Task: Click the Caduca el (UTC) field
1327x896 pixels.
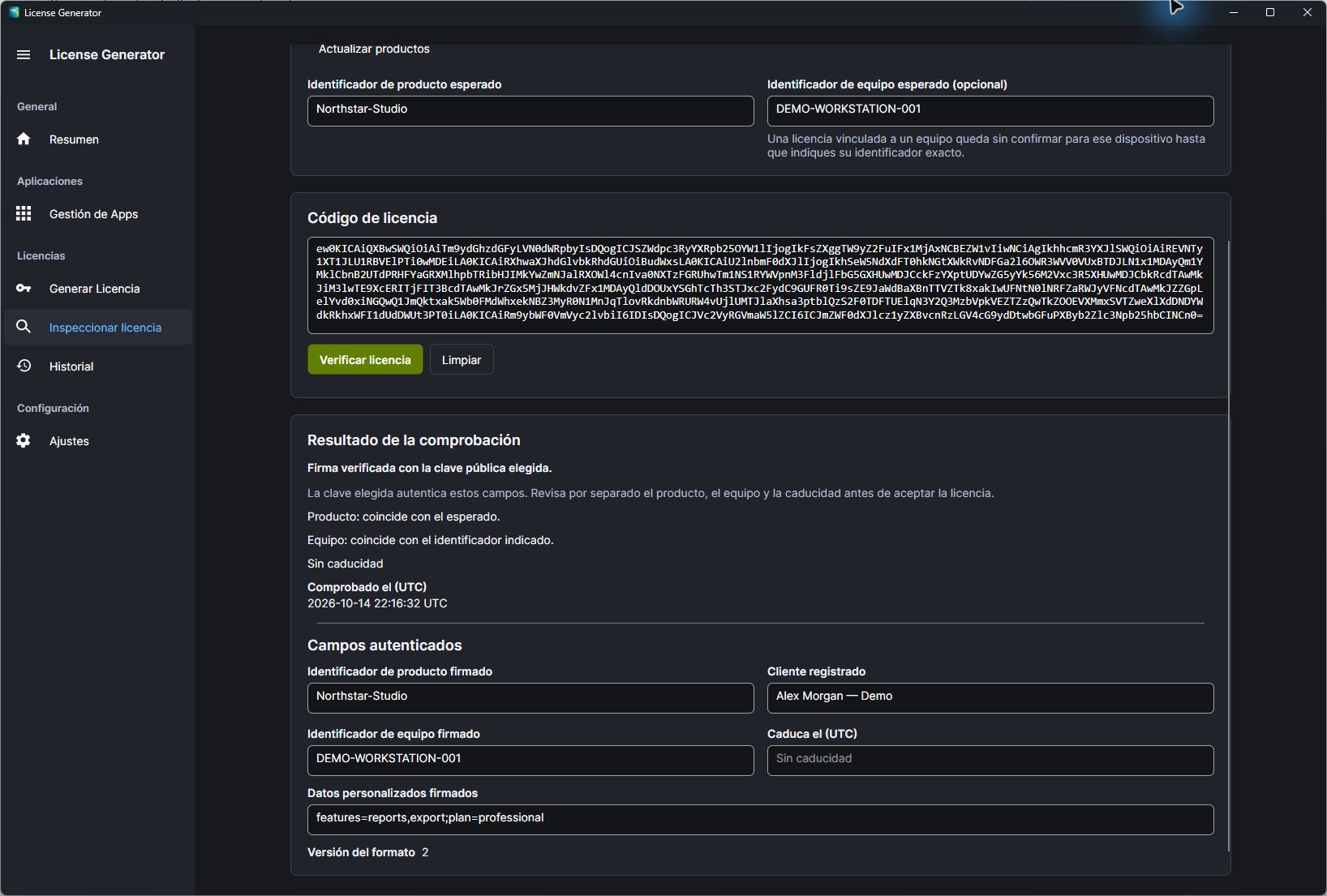Action: point(990,761)
